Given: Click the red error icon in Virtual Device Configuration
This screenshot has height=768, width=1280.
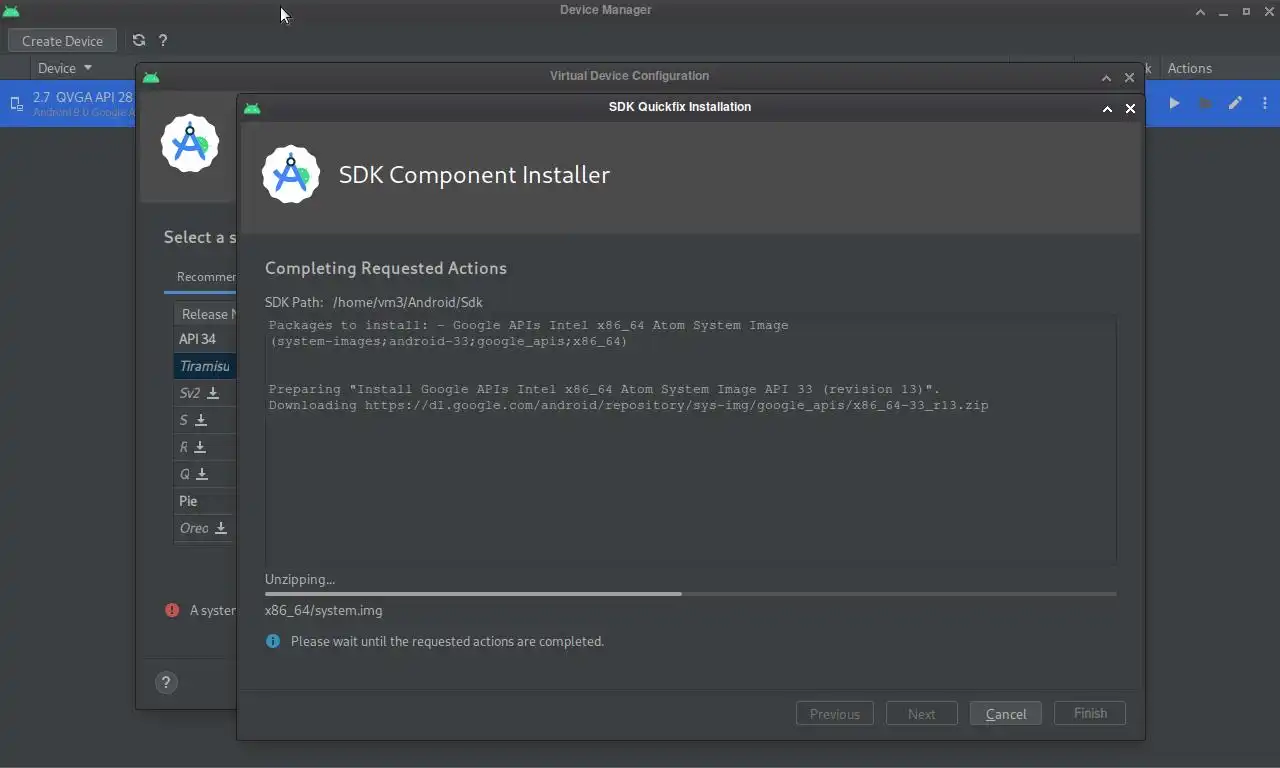Looking at the screenshot, I should [x=172, y=610].
